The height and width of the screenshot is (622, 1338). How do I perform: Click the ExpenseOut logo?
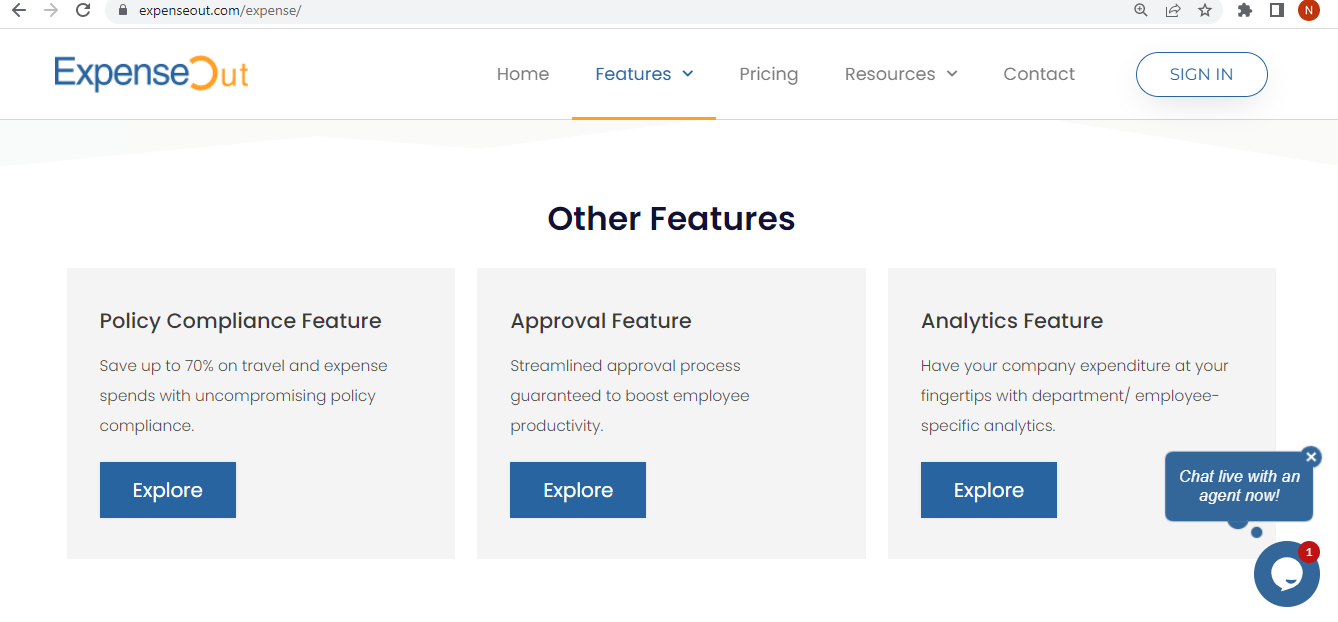point(151,73)
